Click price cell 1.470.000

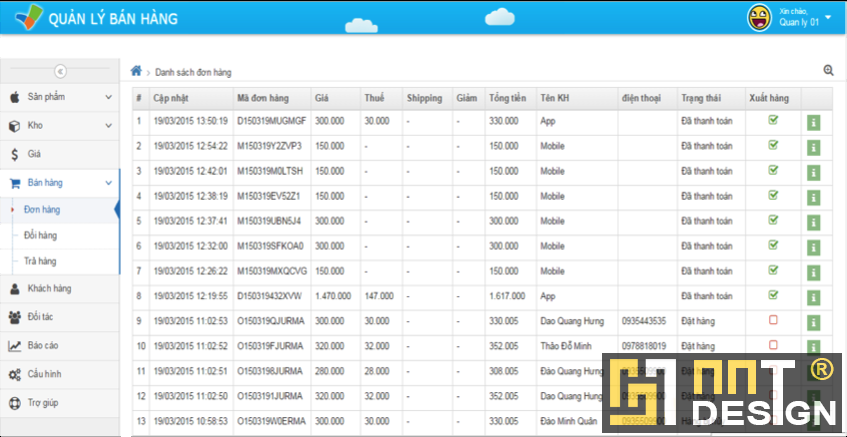coord(333,296)
